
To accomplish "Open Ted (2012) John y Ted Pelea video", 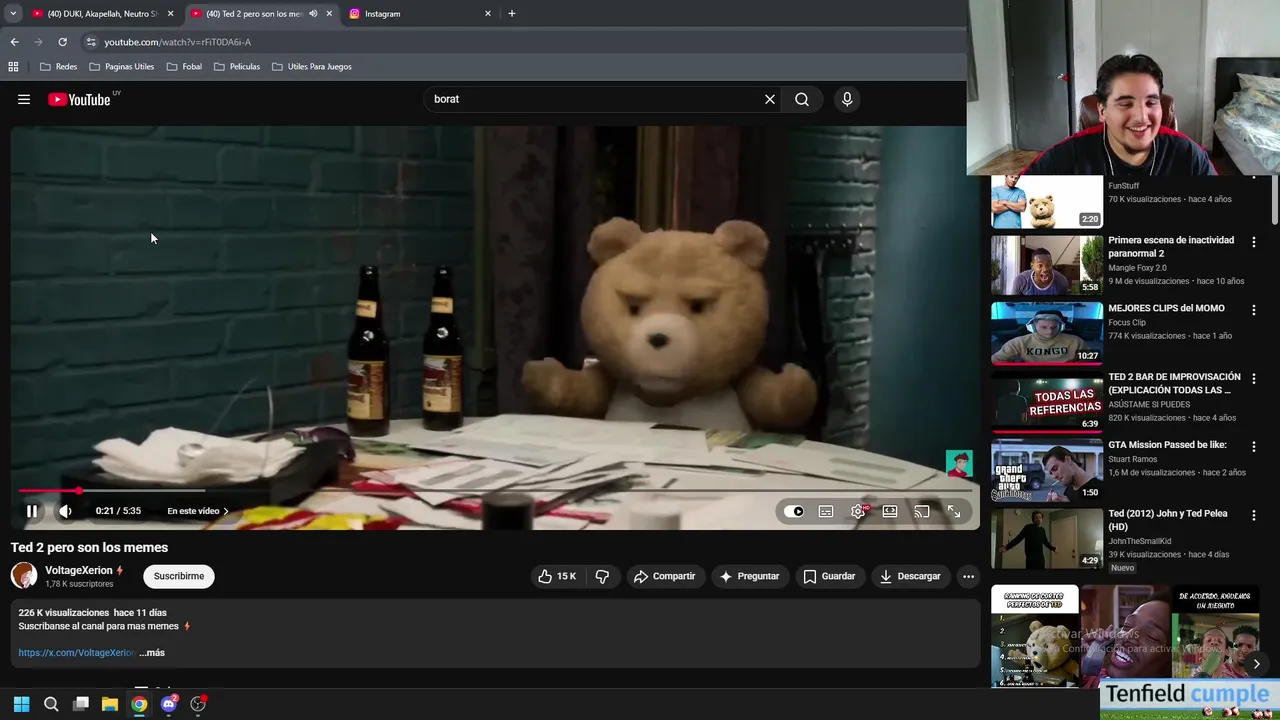I will (x=1168, y=520).
